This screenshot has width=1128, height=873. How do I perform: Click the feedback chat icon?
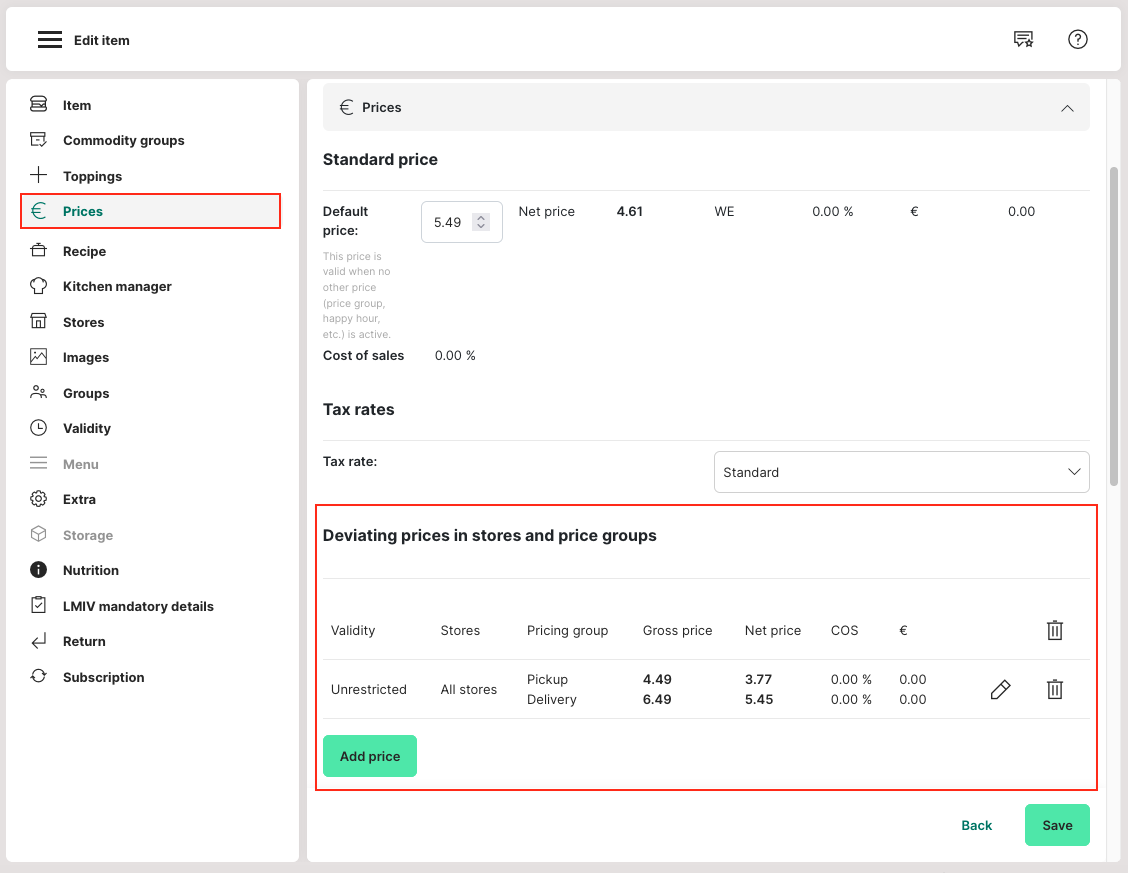point(1023,39)
